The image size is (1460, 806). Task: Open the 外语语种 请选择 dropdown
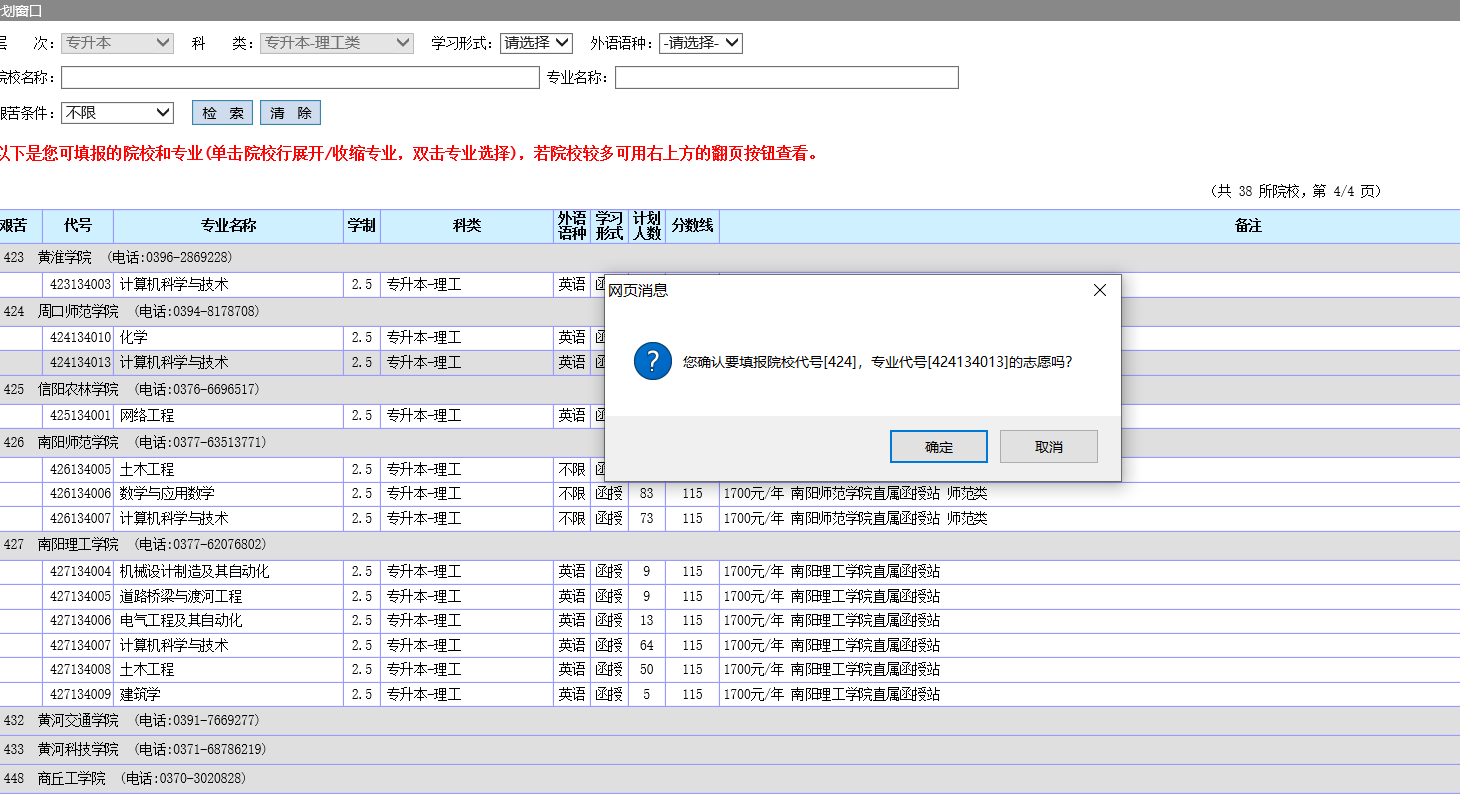click(x=700, y=43)
